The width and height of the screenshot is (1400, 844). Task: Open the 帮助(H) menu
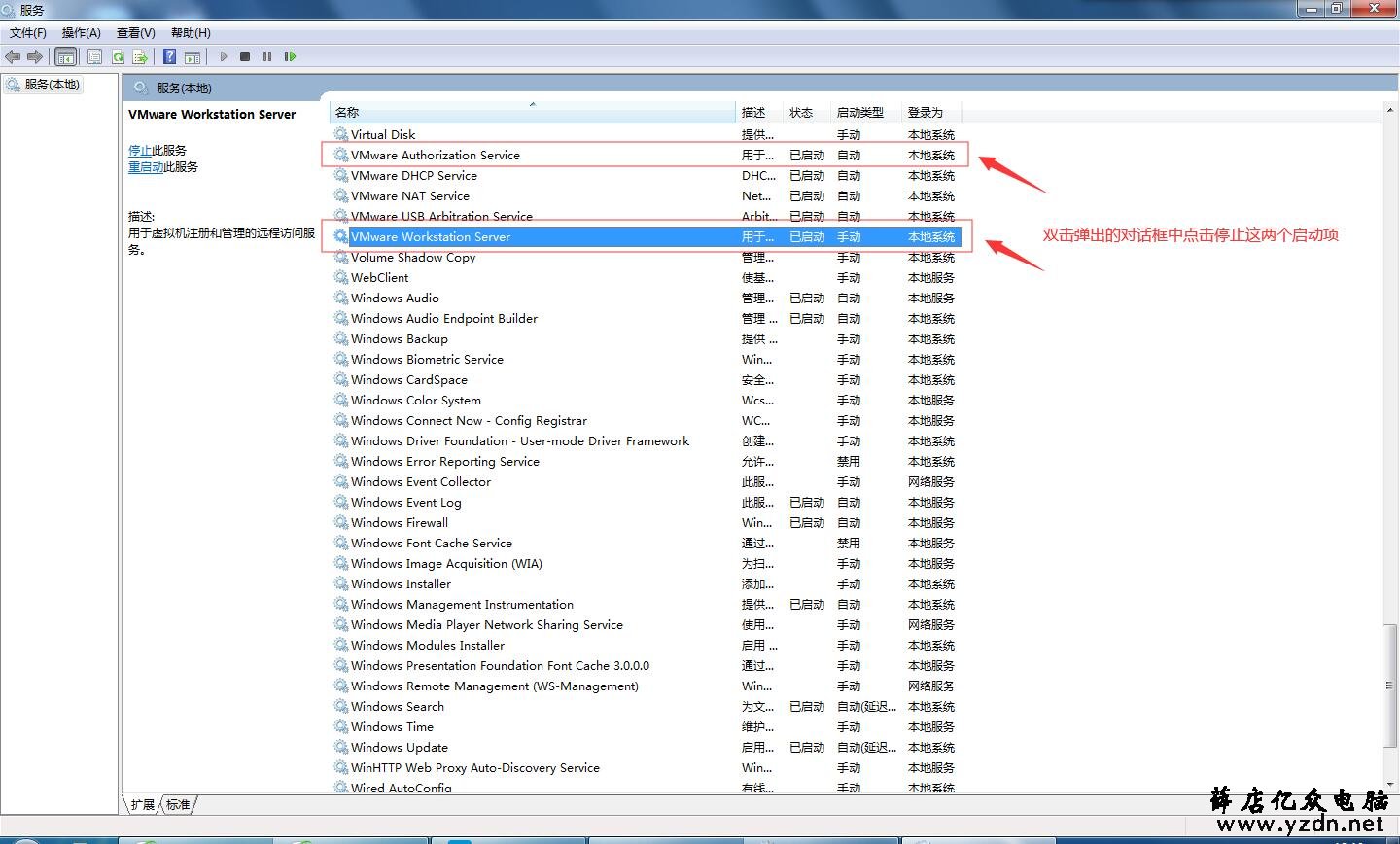coord(191,33)
